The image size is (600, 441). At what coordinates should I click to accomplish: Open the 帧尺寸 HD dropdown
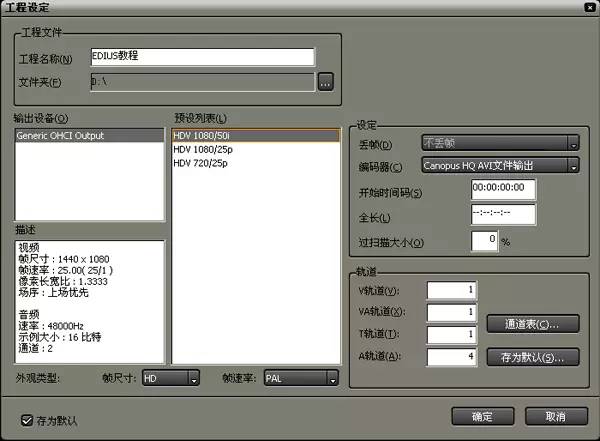click(169, 379)
